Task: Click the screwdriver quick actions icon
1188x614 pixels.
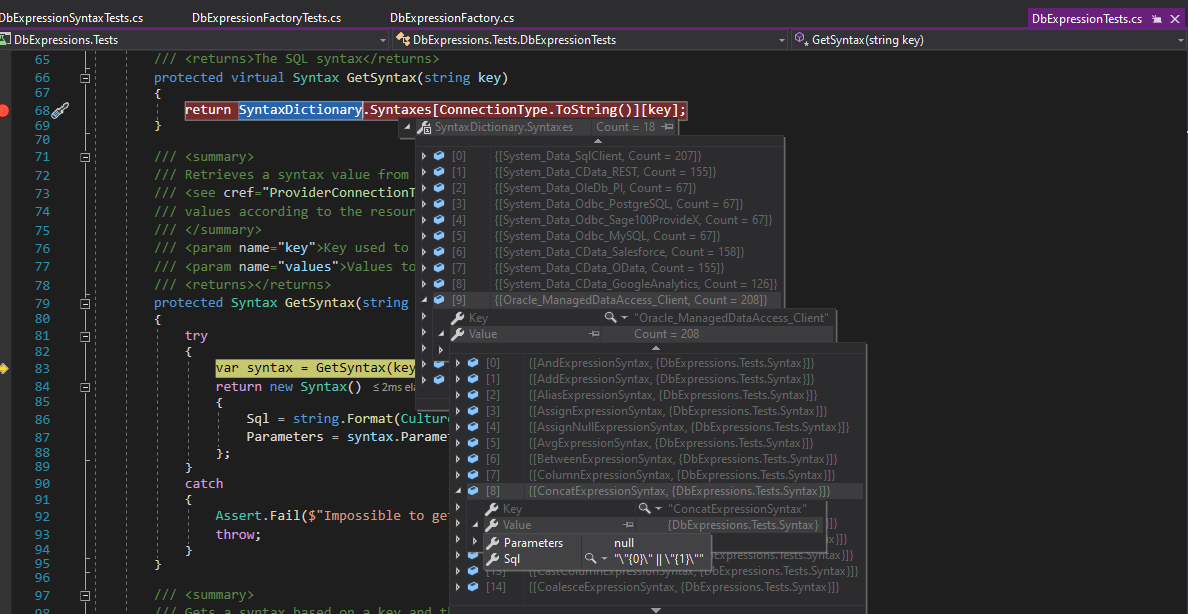Action: [60, 110]
